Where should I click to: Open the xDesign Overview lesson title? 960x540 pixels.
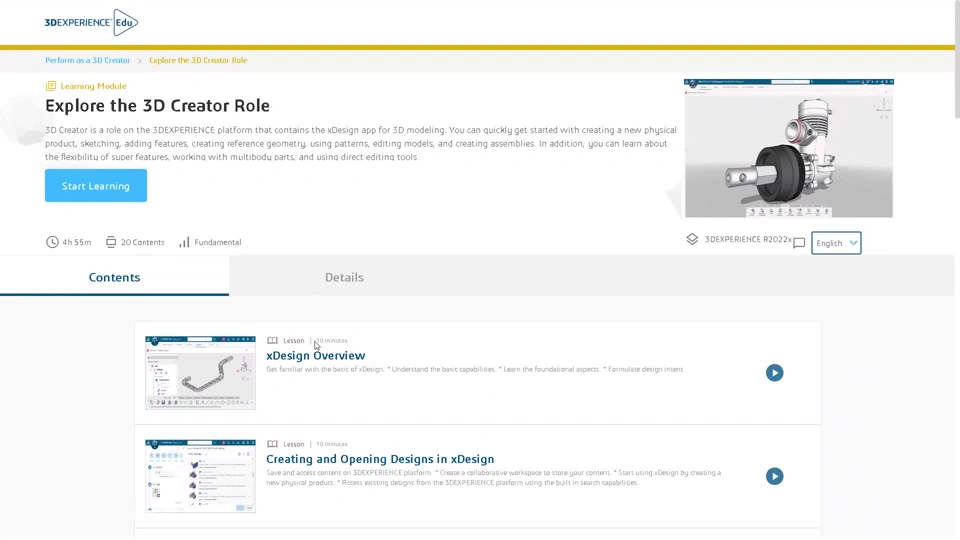click(x=315, y=355)
